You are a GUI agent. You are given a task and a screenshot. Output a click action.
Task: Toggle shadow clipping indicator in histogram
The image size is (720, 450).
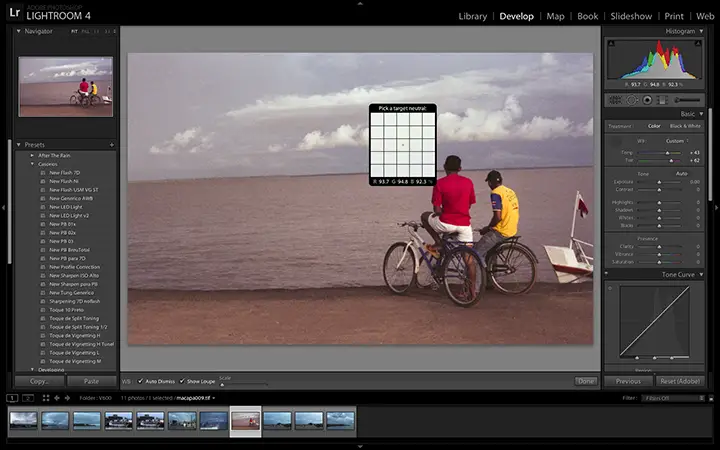(610, 42)
